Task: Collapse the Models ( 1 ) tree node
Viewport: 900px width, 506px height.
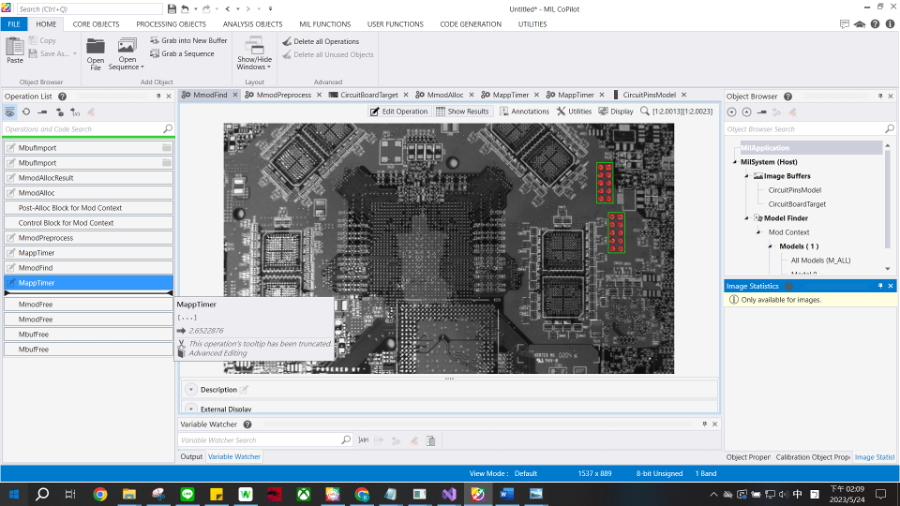Action: coord(770,246)
